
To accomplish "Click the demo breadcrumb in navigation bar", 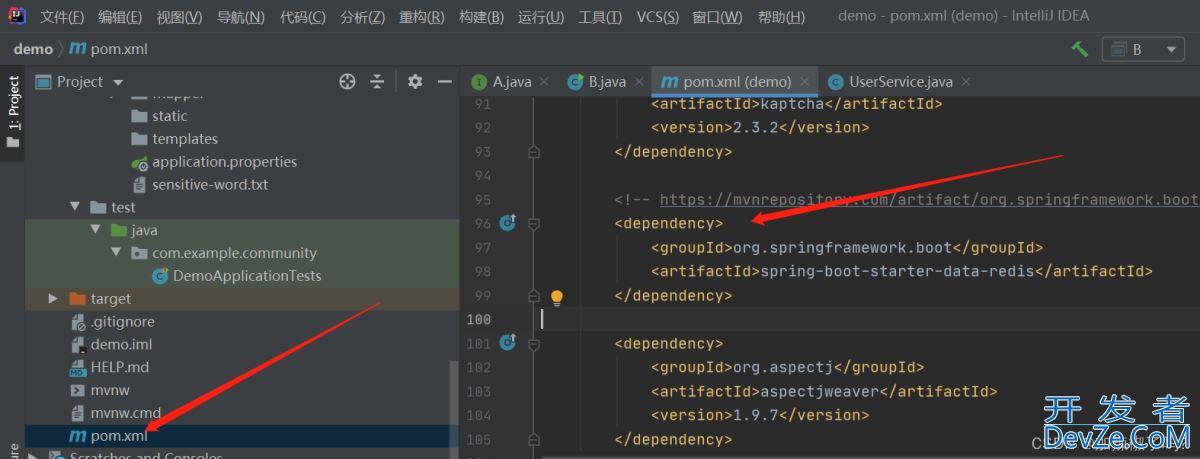I will (x=33, y=49).
